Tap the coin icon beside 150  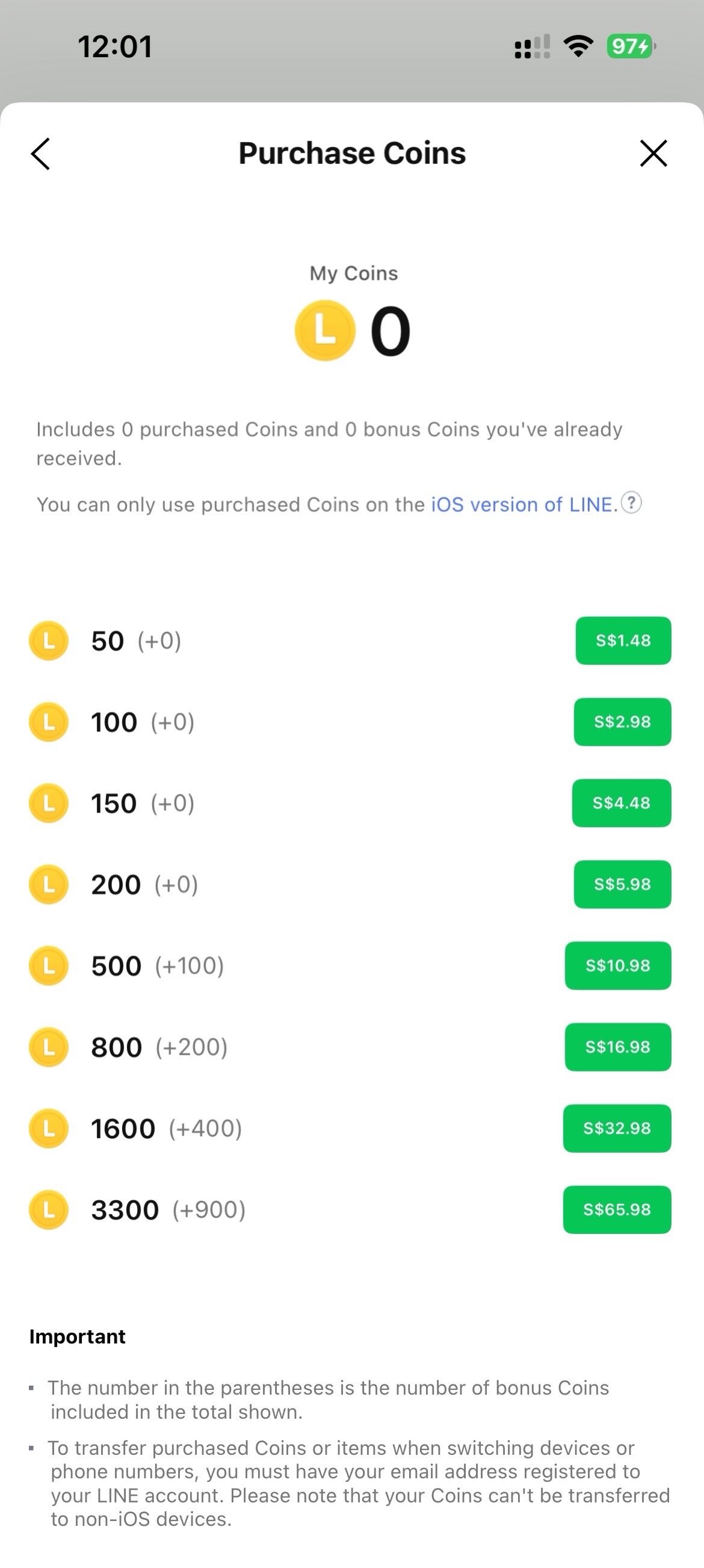pos(49,803)
